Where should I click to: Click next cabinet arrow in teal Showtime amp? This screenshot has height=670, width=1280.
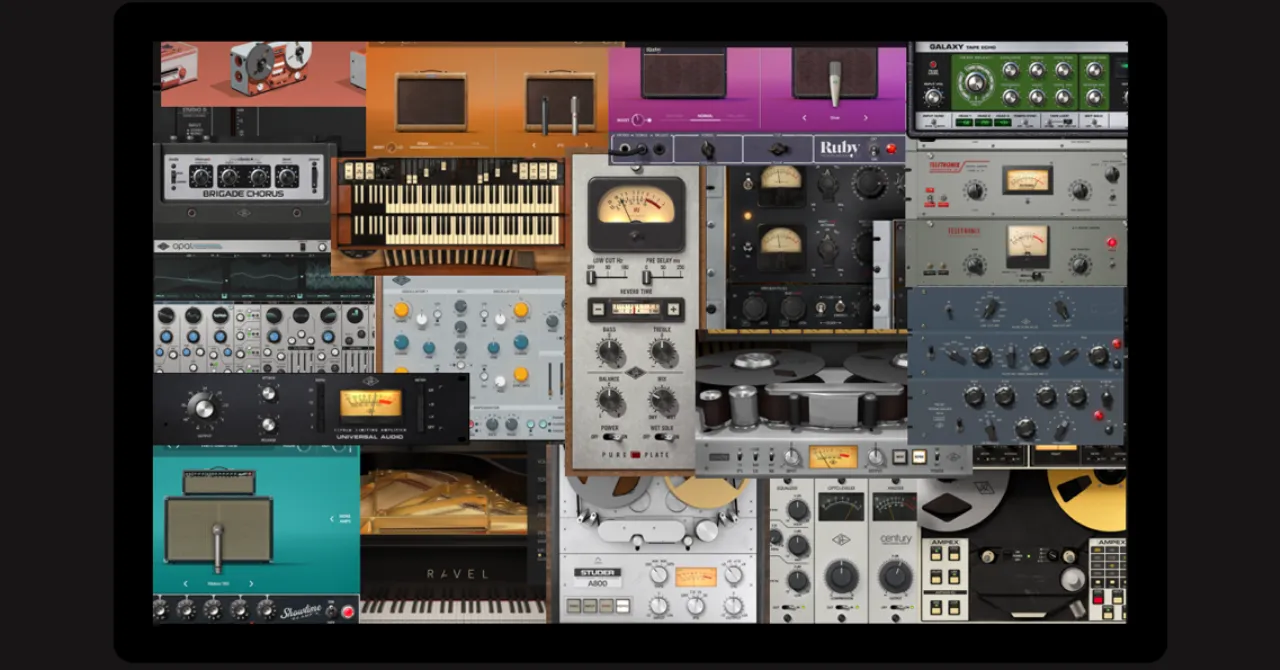(250, 584)
